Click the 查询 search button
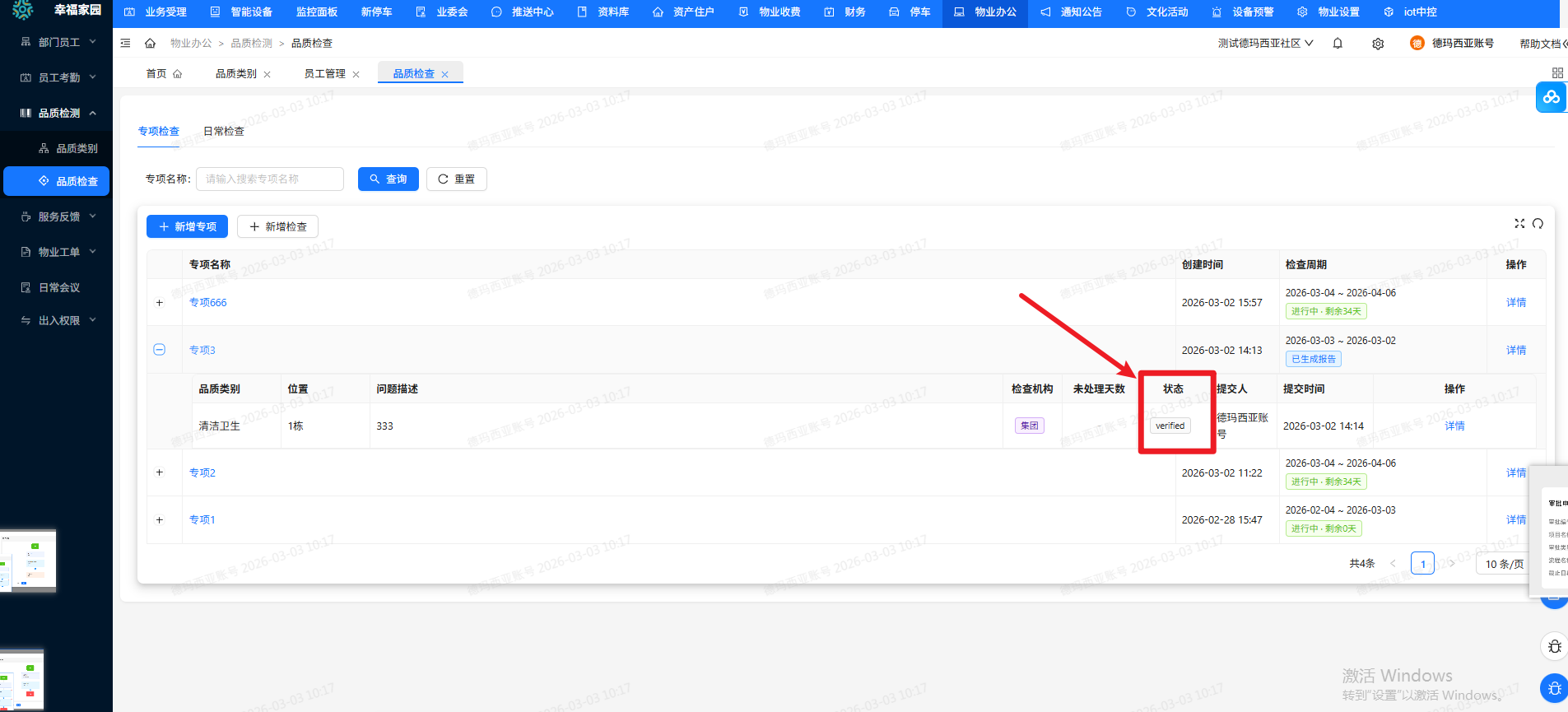The image size is (1568, 712). [x=389, y=179]
